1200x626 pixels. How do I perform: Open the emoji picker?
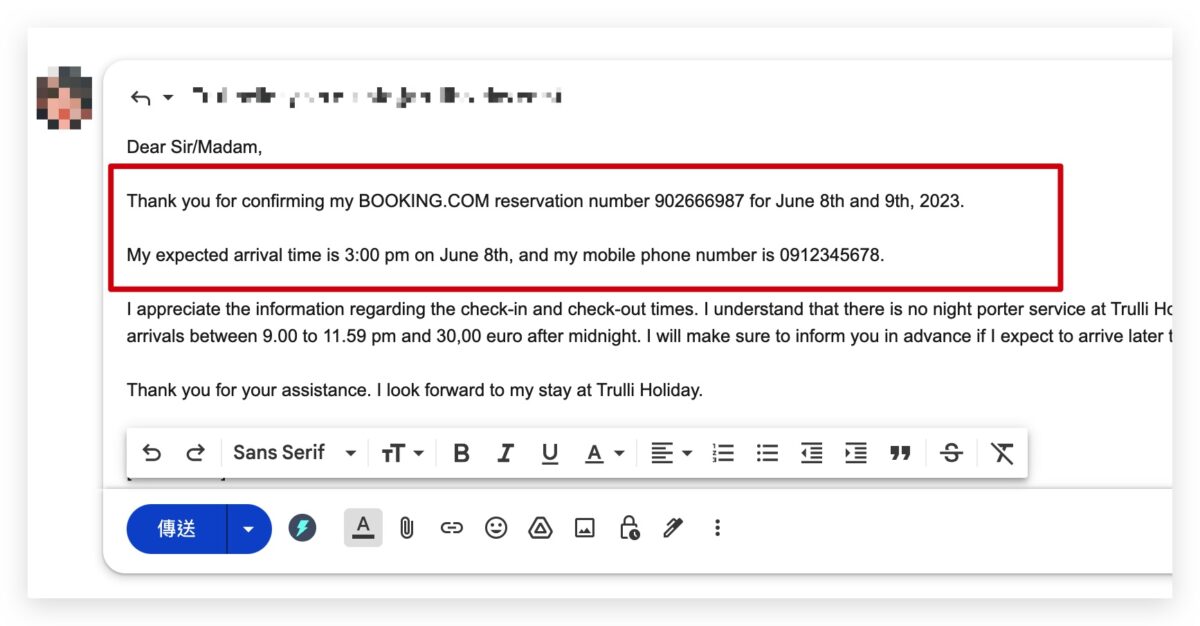pyautogui.click(x=496, y=527)
